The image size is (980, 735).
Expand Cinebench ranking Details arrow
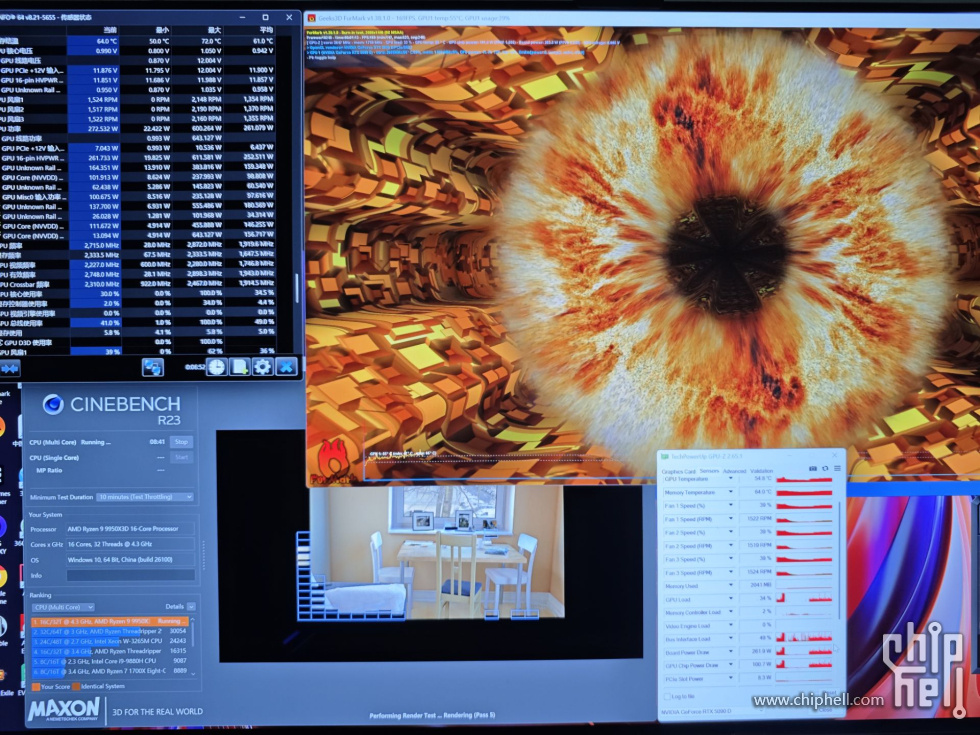click(x=191, y=607)
